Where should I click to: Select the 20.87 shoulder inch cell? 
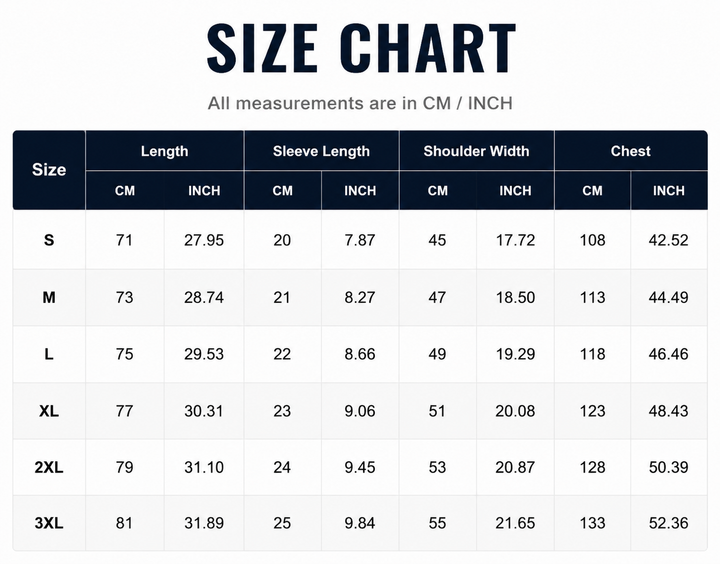click(515, 467)
